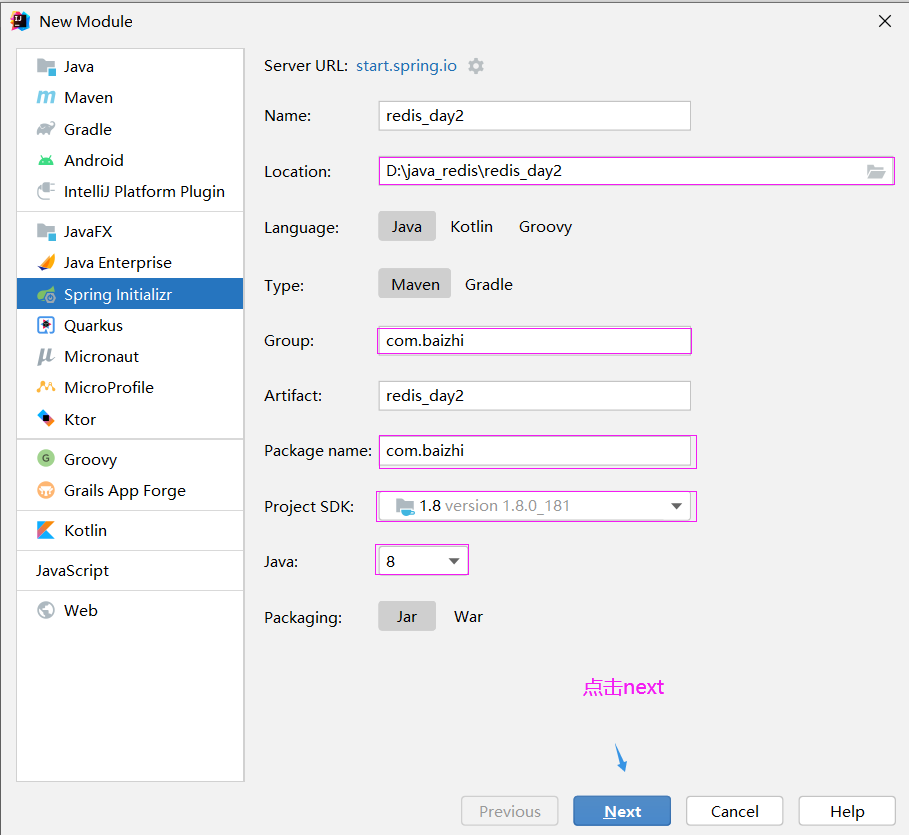Click the Help button
Image resolution: width=909 pixels, height=835 pixels.
click(x=847, y=811)
